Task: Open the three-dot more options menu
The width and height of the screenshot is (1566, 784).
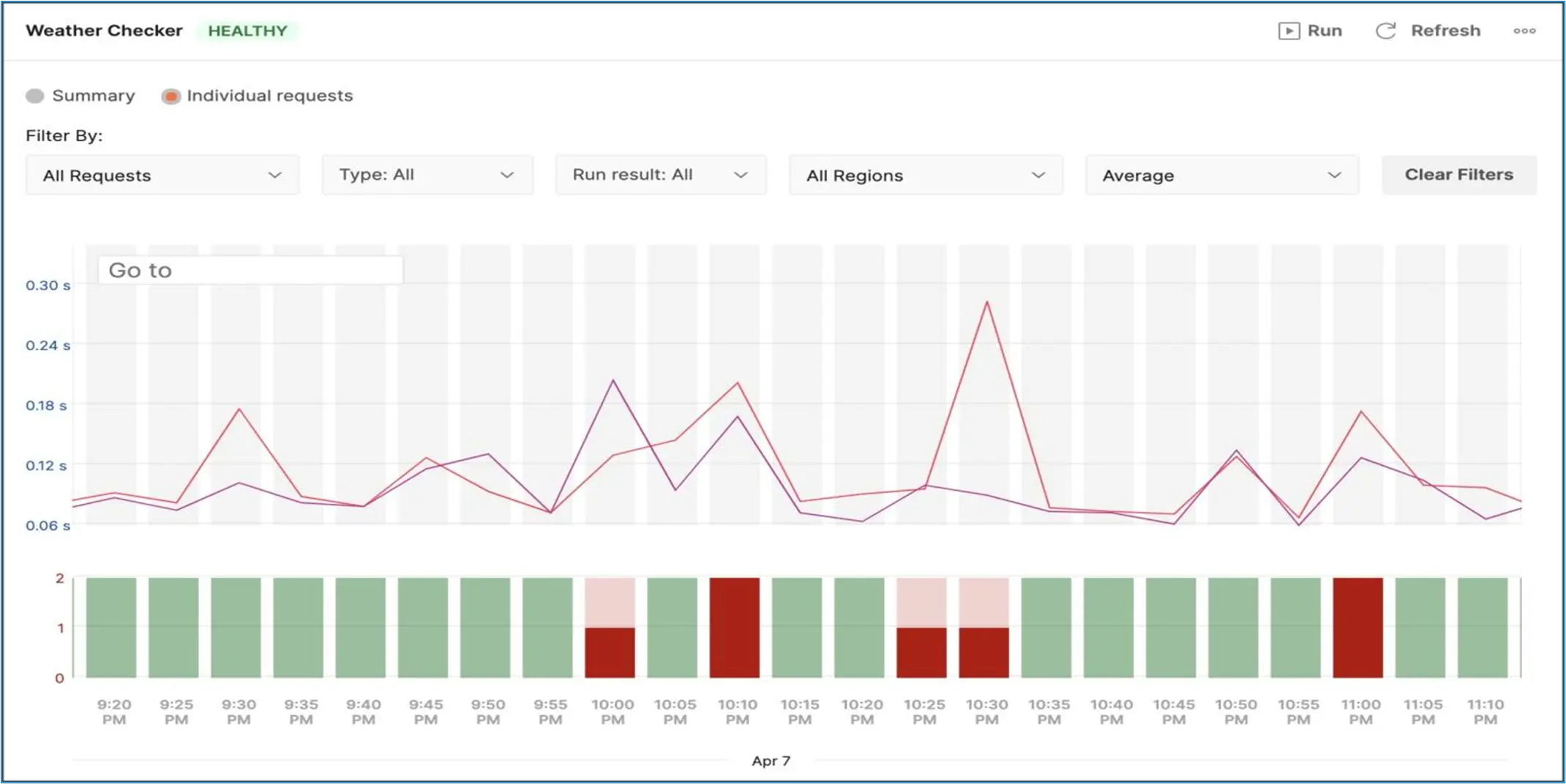Action: click(1524, 31)
